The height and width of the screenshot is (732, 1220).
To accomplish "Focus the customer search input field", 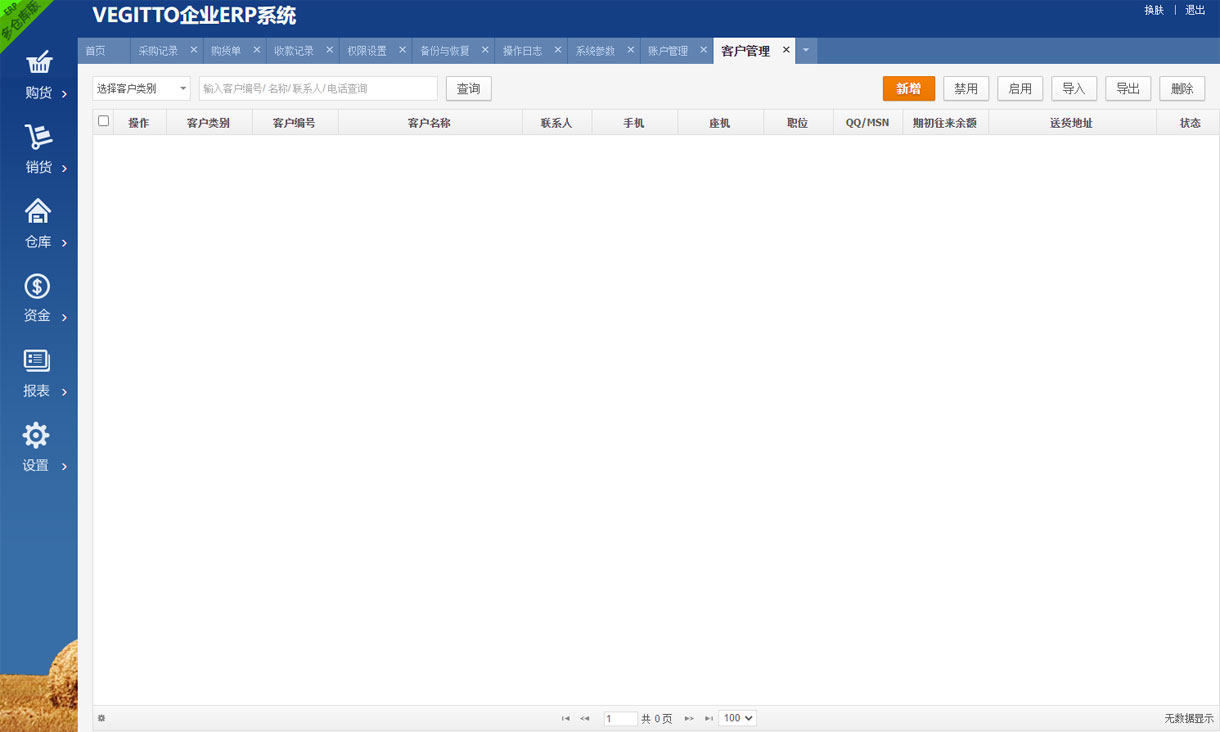I will coord(318,89).
